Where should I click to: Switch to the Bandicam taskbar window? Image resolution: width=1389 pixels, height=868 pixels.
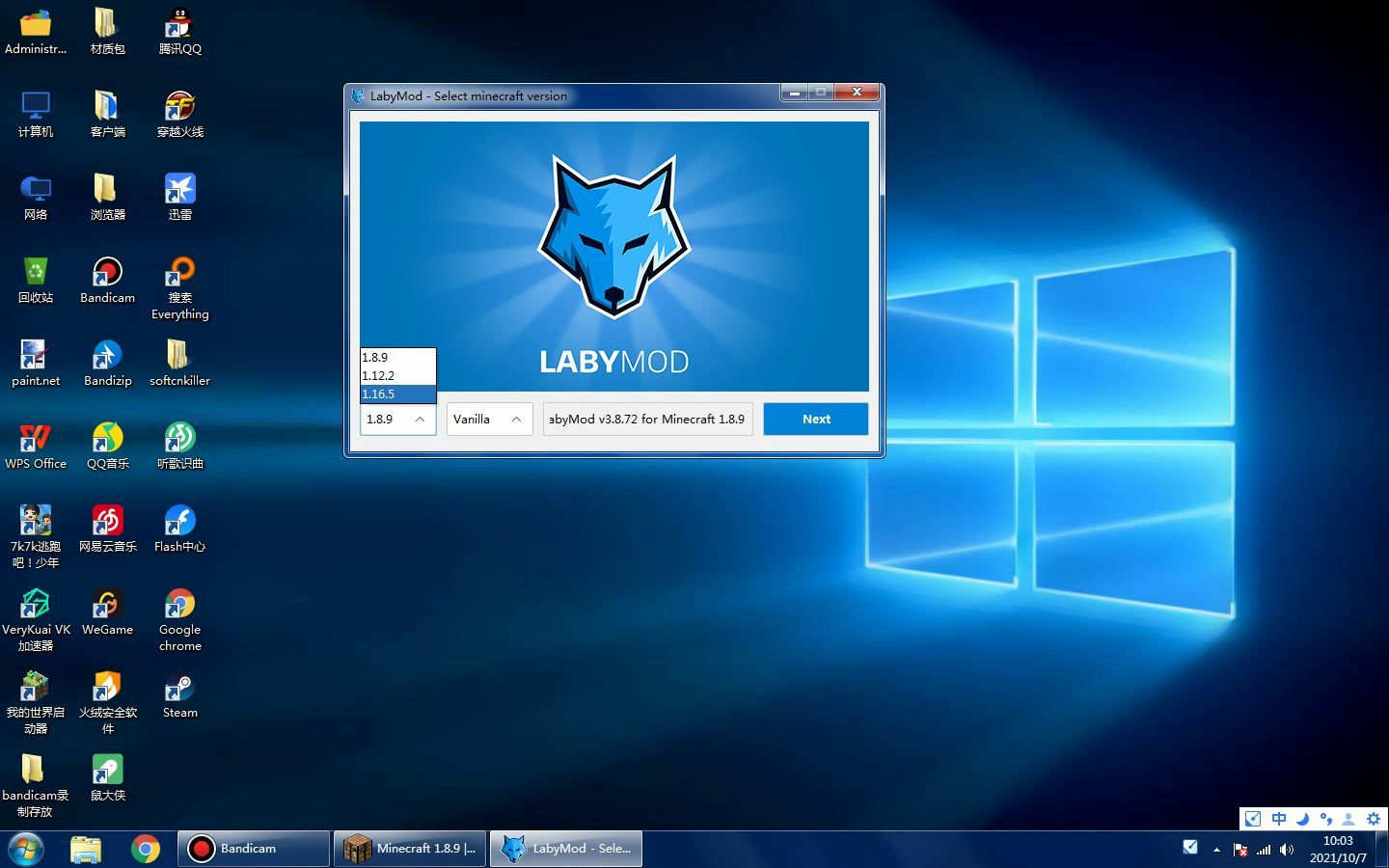point(254,849)
